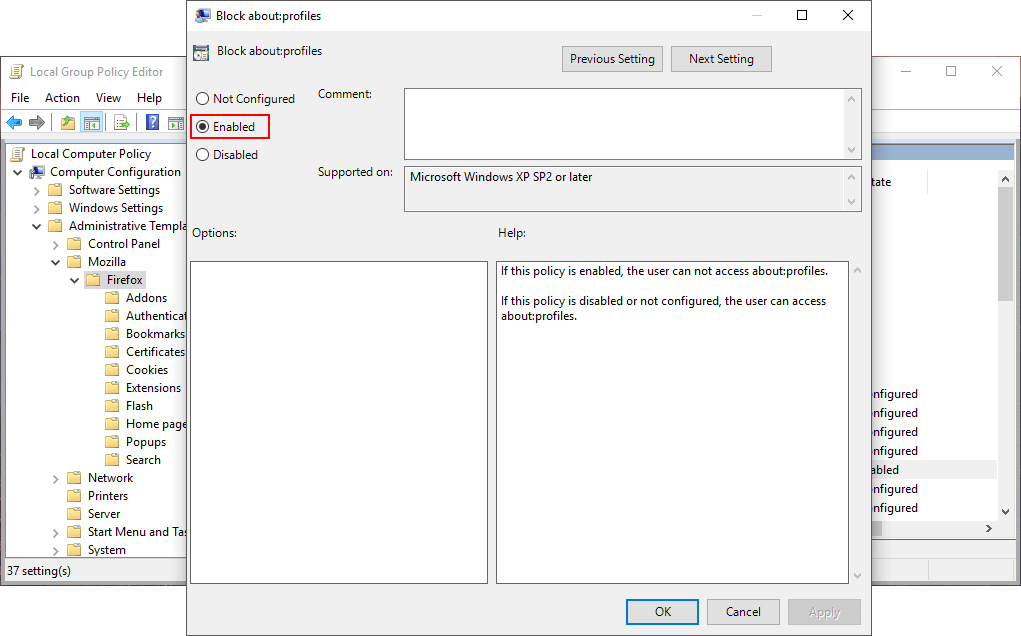Click the Local Group Policy Editor title icon

coord(16,72)
